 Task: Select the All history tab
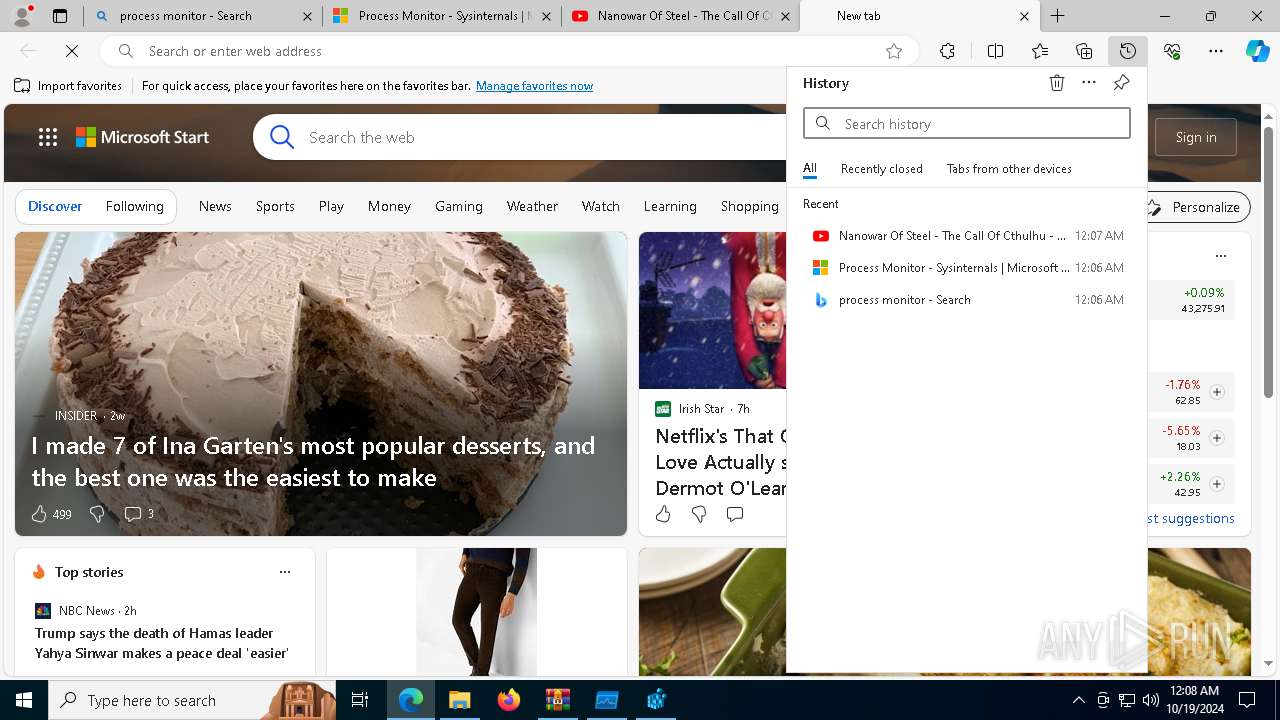809,169
